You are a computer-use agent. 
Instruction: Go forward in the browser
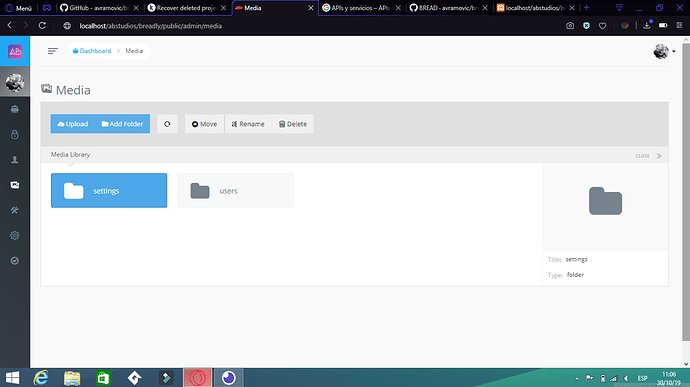26,26
